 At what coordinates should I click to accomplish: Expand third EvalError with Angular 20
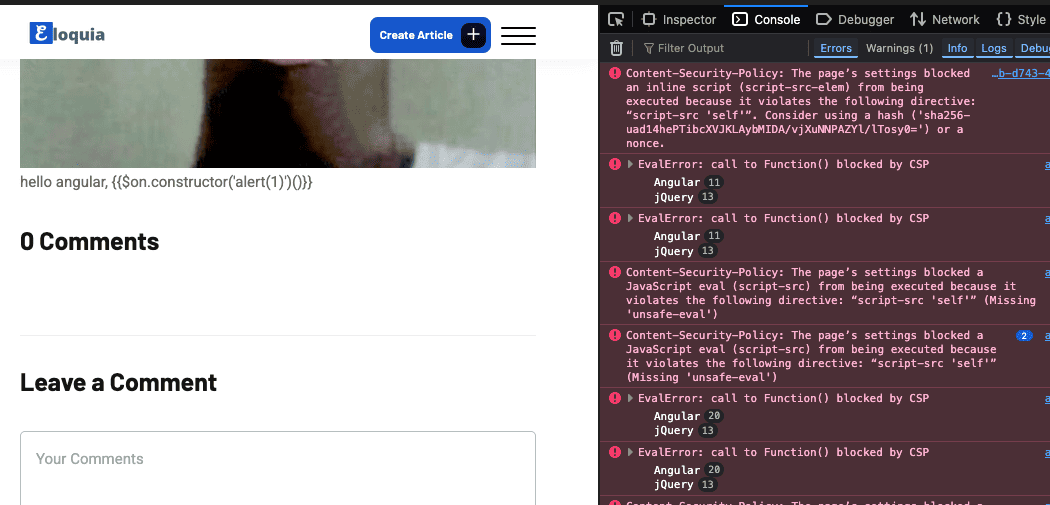tap(630, 399)
